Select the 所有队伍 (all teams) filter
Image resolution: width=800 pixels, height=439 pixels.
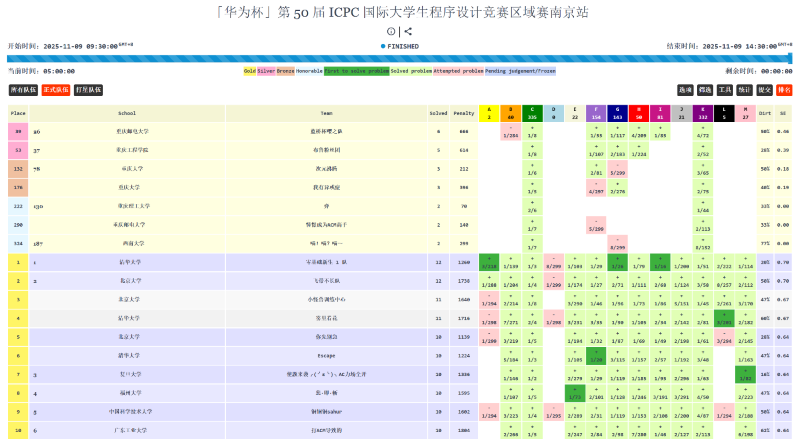pos(23,90)
